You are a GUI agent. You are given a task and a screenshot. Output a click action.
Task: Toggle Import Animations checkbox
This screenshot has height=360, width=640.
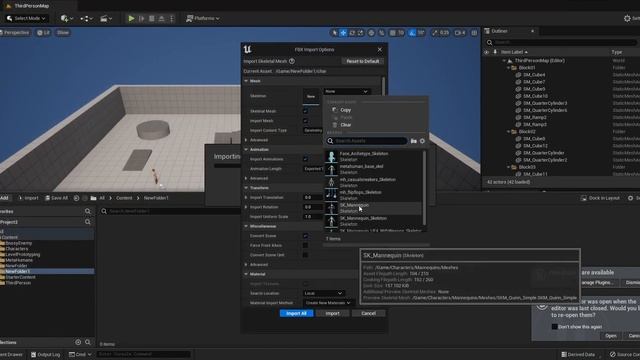tap(305, 159)
